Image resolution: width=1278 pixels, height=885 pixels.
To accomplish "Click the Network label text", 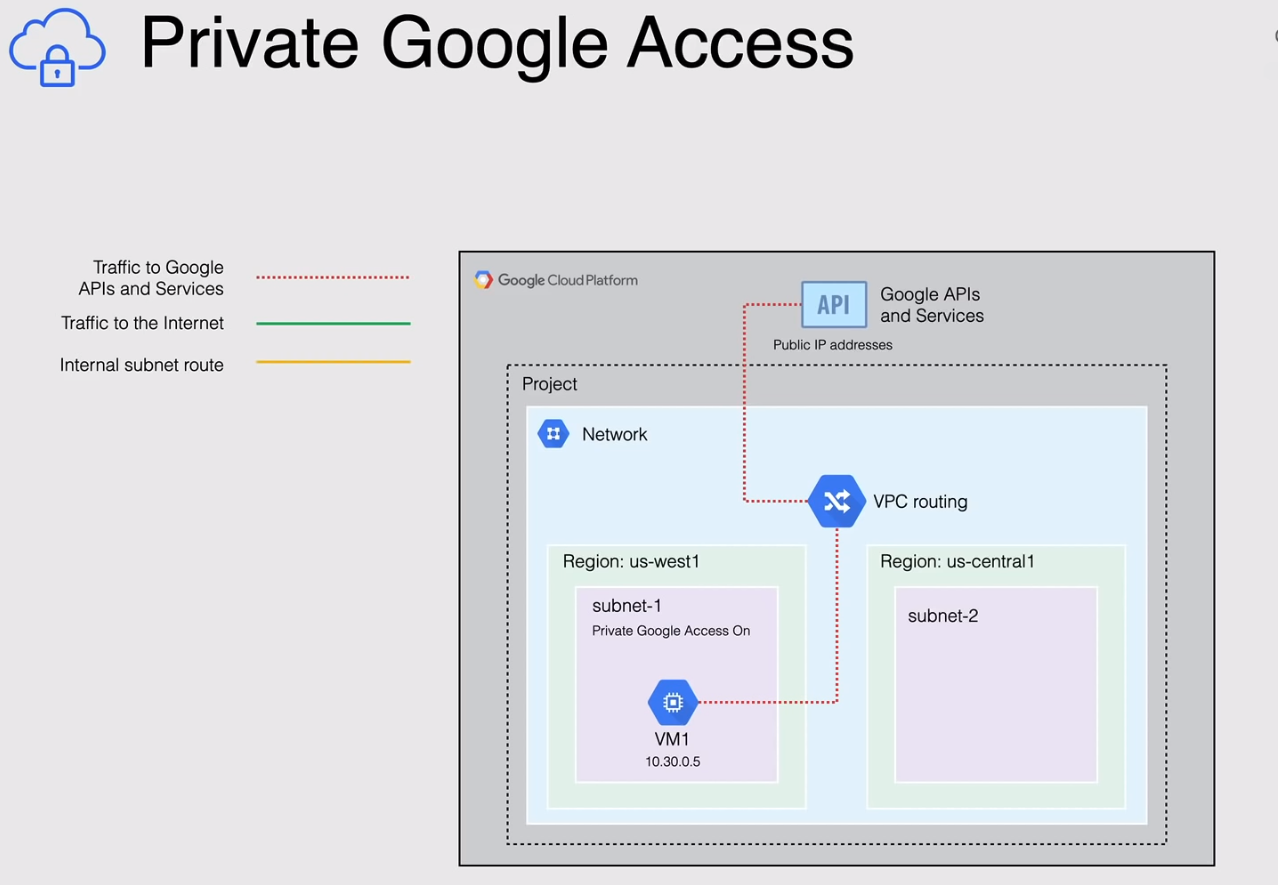I will (614, 434).
